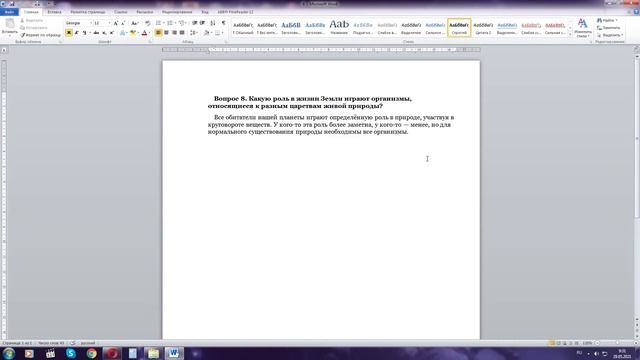Click the bullets list icon

click(158, 23)
